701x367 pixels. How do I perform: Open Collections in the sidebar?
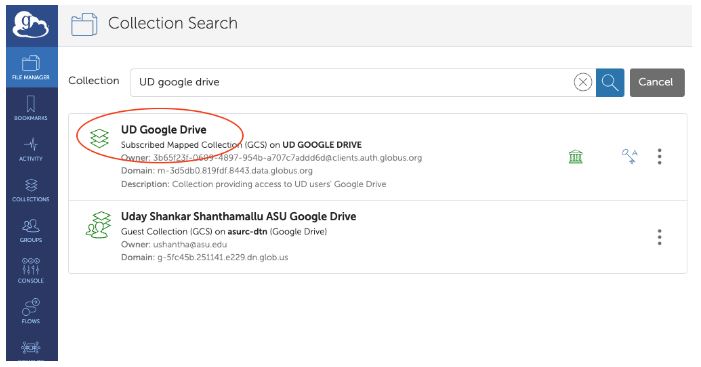pos(31,190)
